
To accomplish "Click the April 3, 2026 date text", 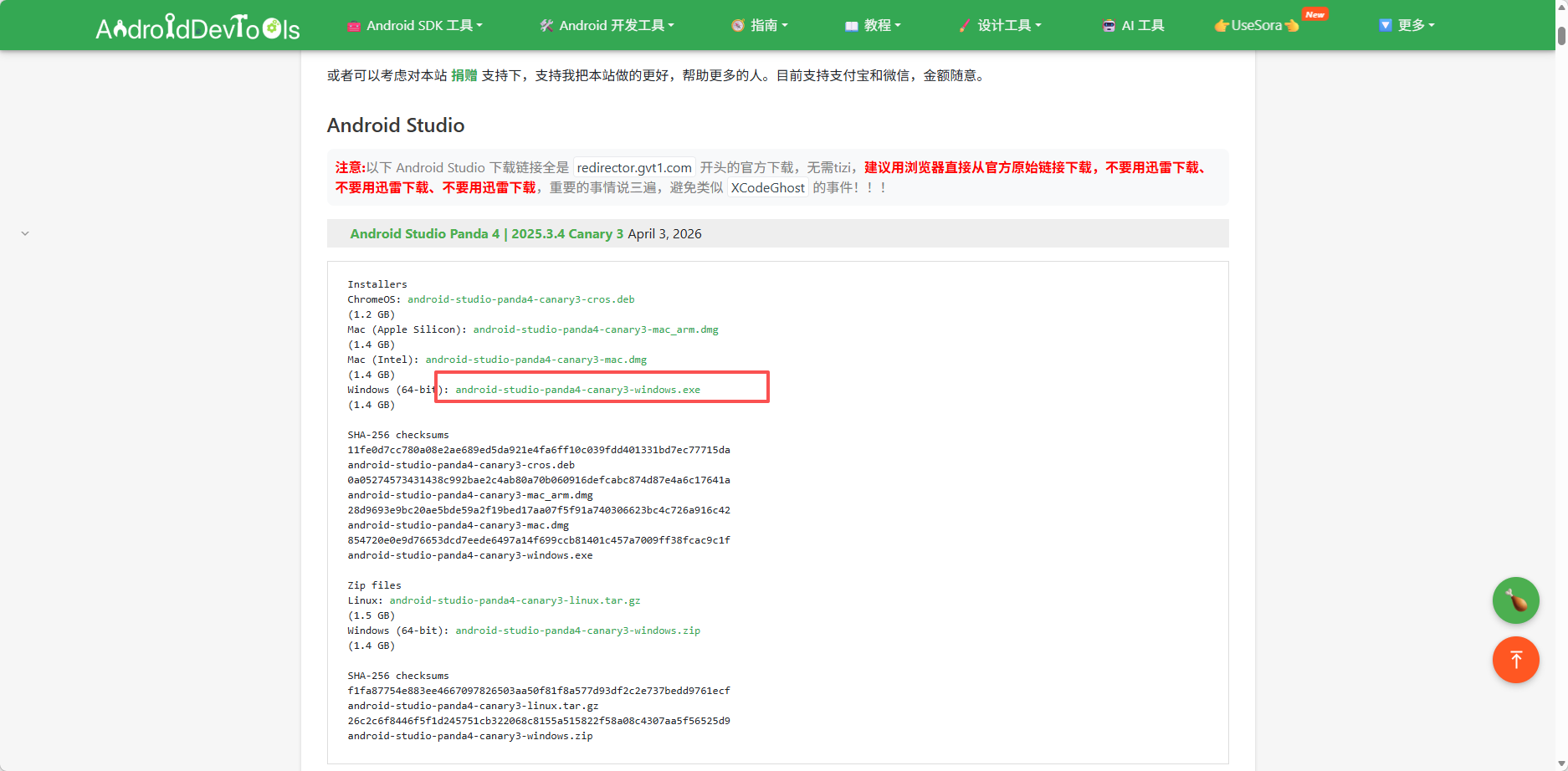I will 665,234.
